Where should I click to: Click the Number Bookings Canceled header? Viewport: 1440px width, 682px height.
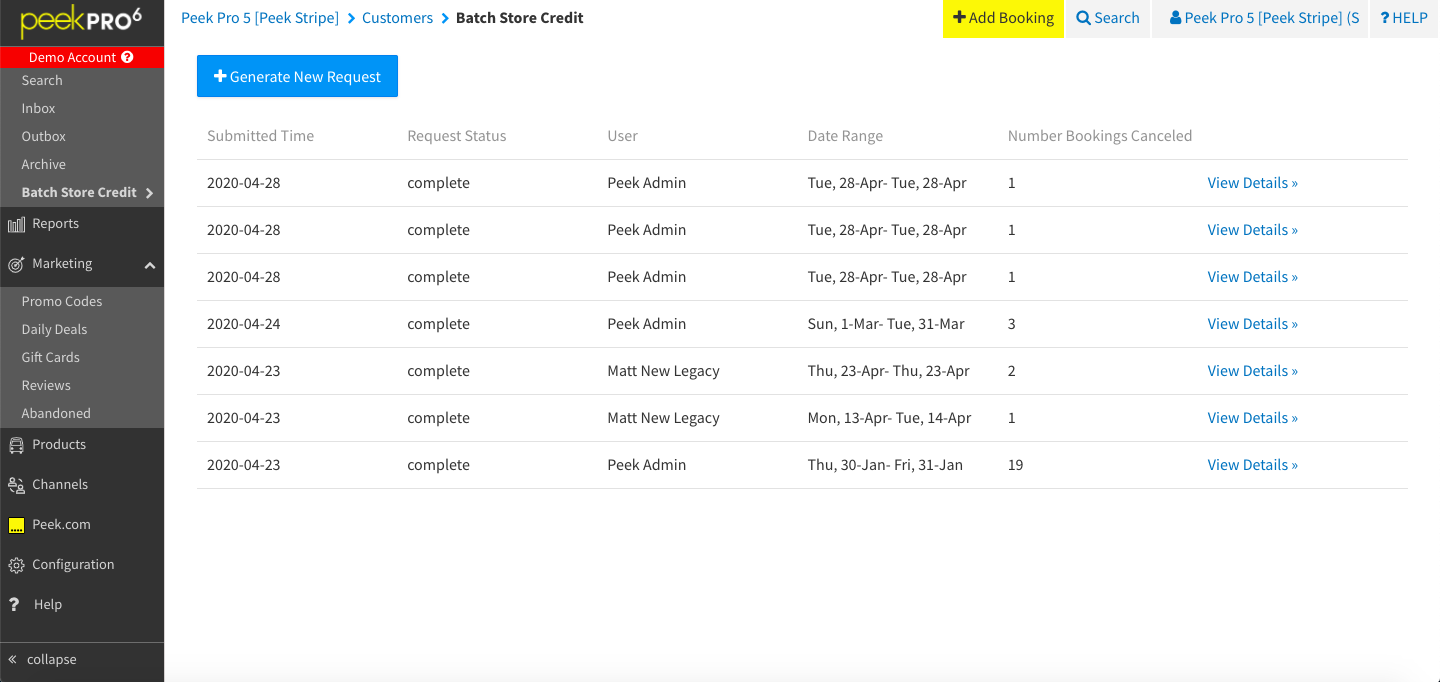click(x=1100, y=136)
